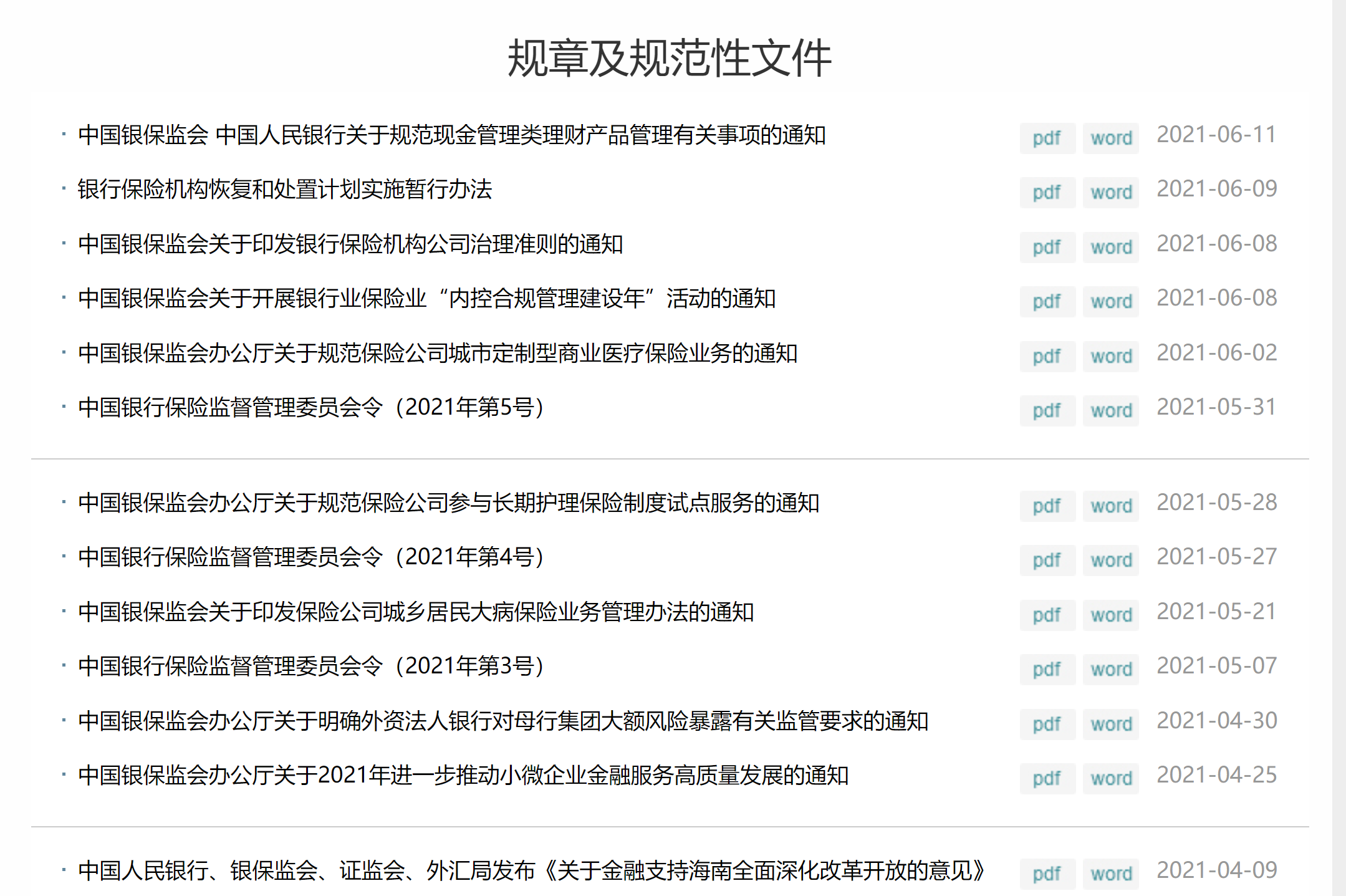Screen dimensions: 1346x896
Task: Open pdf for 城市定制型商业医疗保险 notice
Action: [1047, 356]
